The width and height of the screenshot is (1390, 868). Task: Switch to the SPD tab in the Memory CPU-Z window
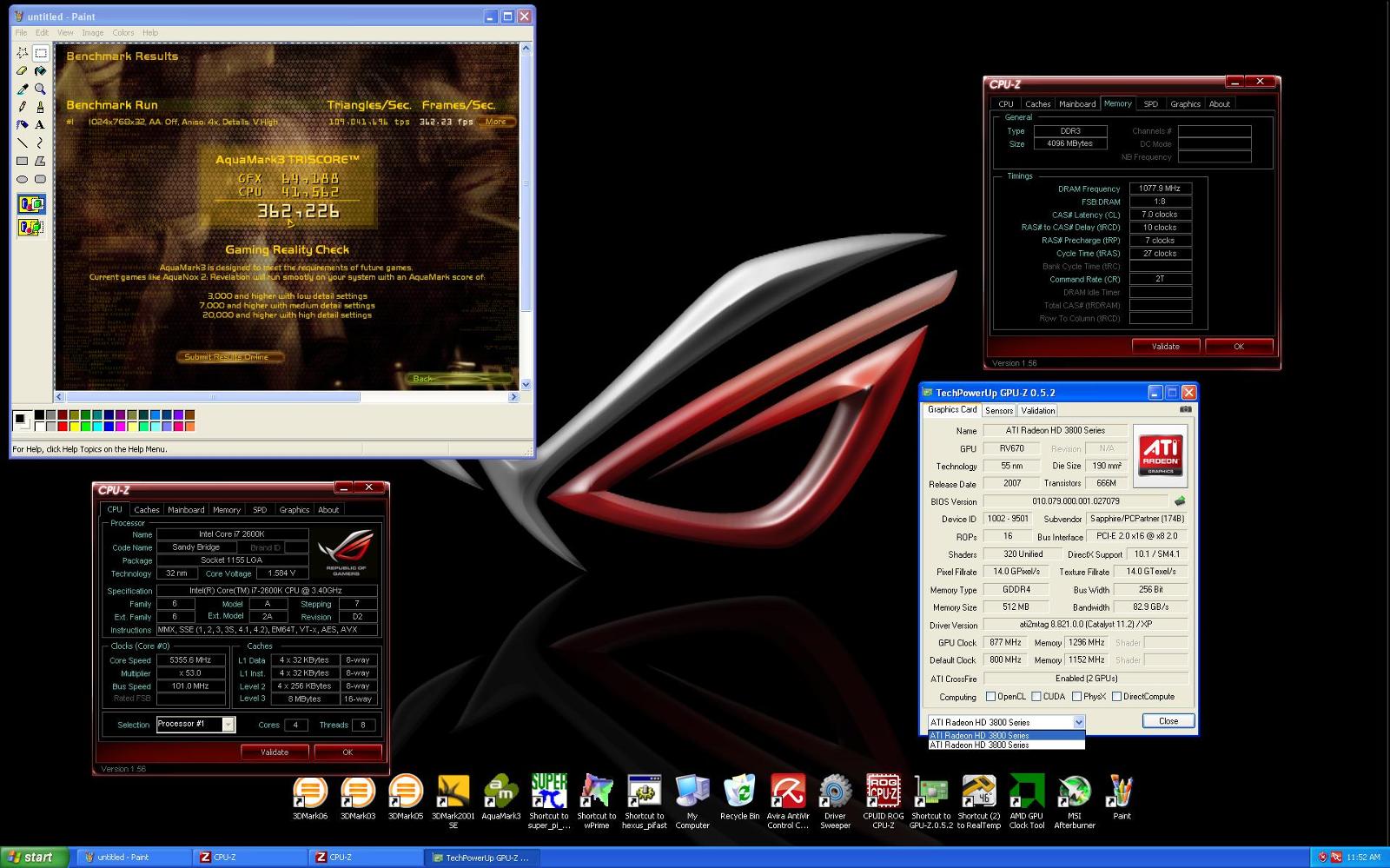coord(1151,104)
